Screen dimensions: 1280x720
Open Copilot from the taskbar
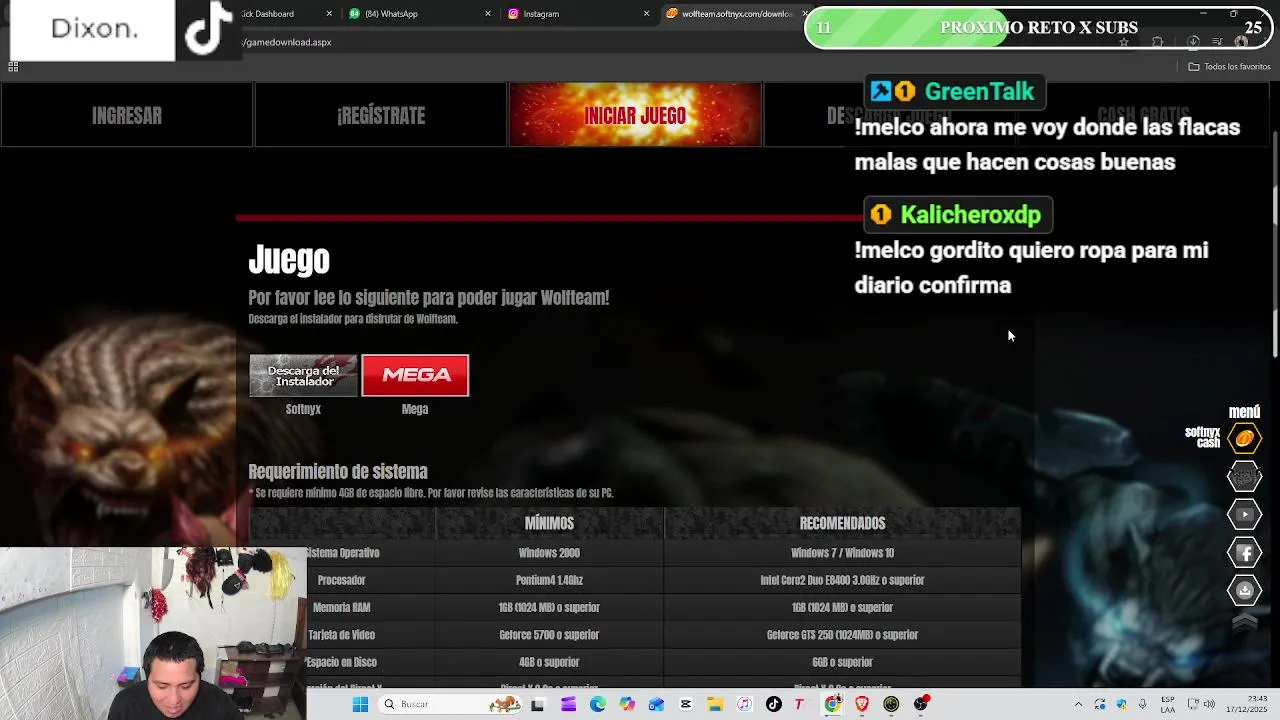pos(627,704)
